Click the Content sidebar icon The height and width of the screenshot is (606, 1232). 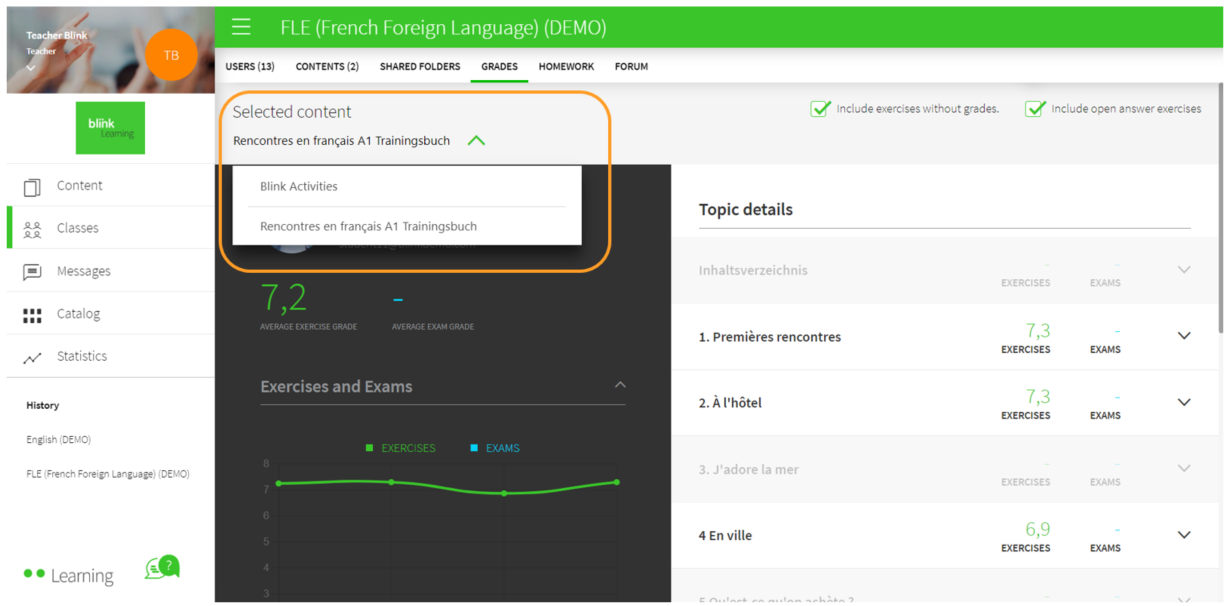click(32, 187)
